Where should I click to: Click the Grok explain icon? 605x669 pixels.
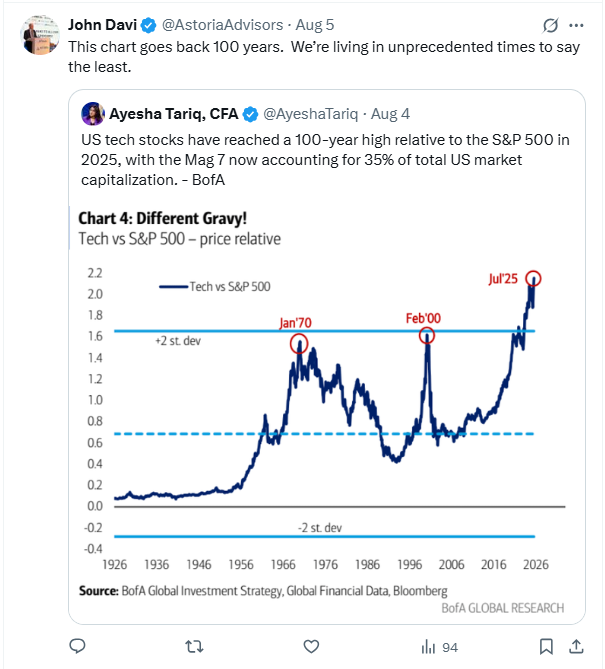(550, 26)
